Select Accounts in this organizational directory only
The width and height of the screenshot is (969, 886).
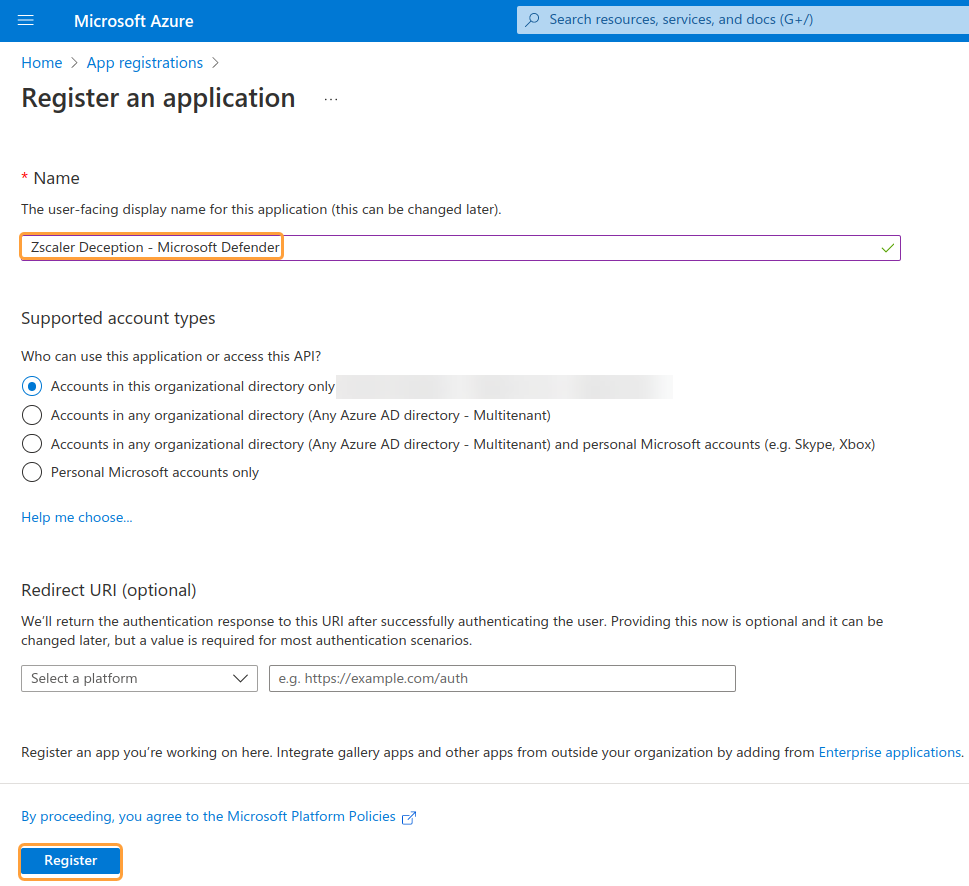point(30,386)
